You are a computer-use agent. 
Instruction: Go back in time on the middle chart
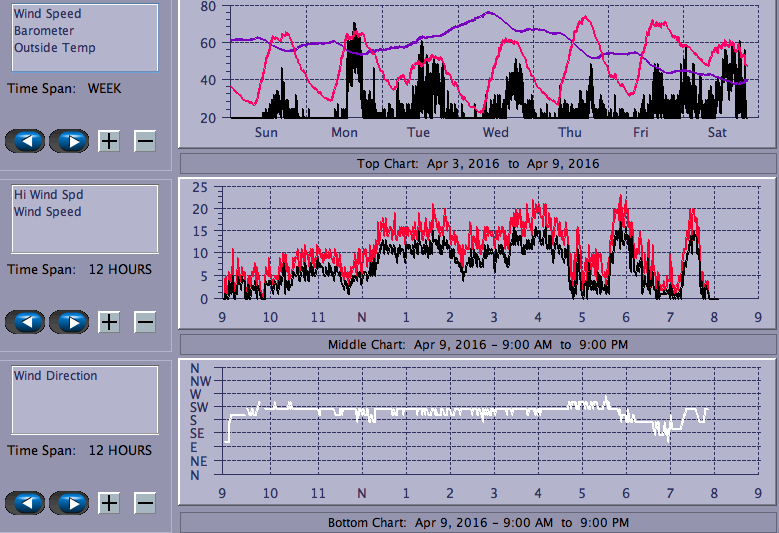[x=25, y=322]
